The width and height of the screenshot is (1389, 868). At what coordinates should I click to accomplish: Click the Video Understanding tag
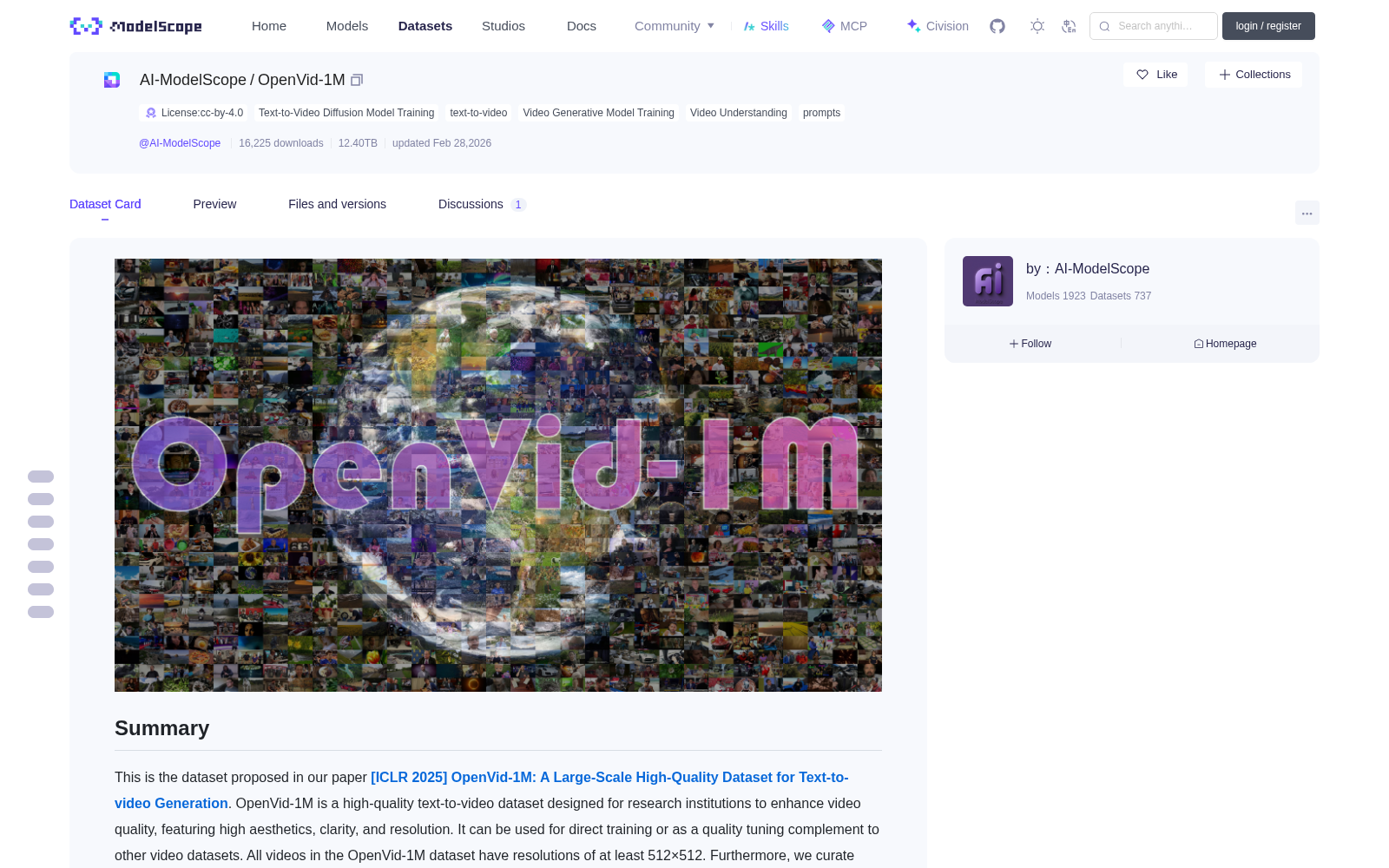tap(739, 113)
